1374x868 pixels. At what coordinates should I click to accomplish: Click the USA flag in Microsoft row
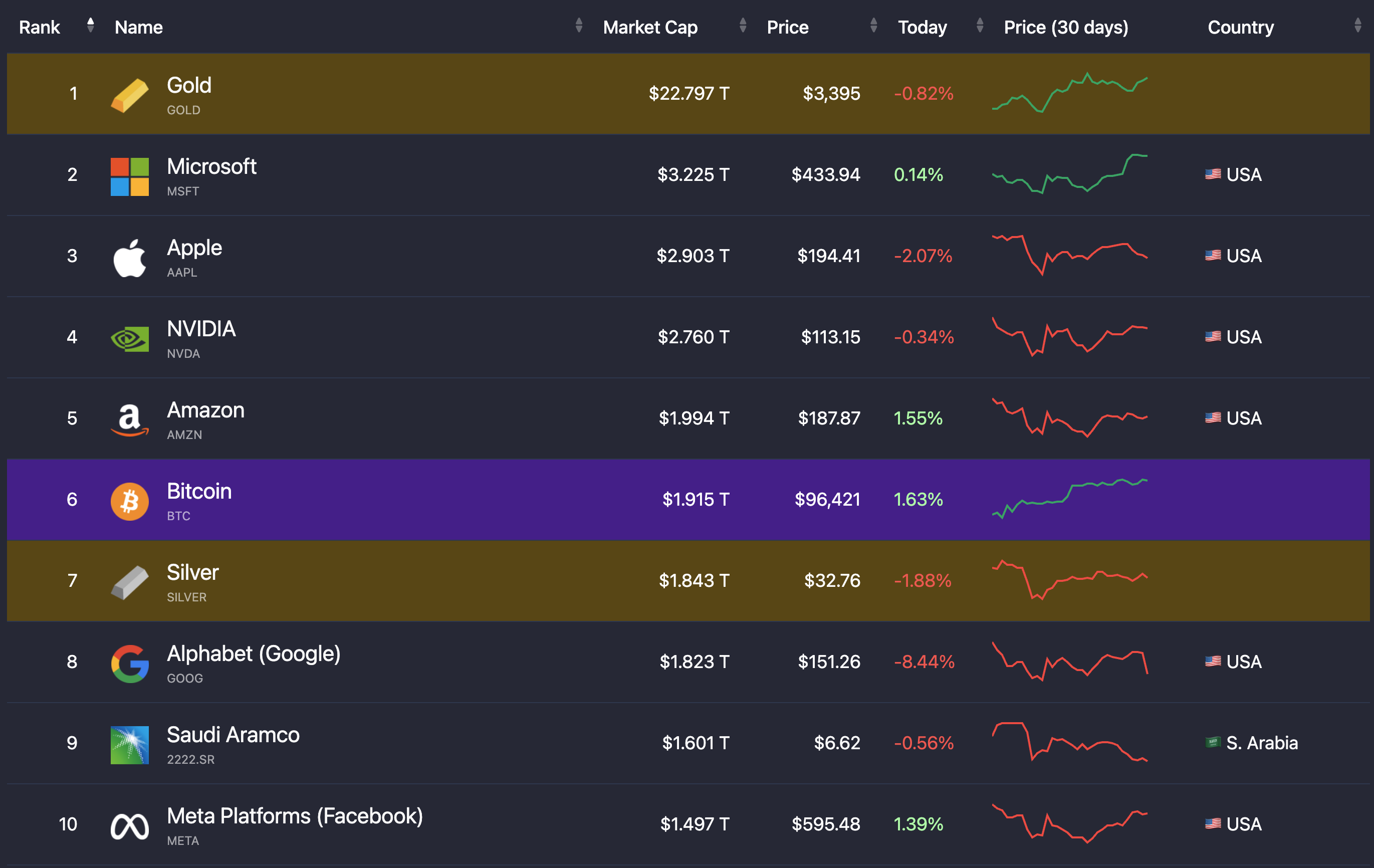click(x=1213, y=174)
